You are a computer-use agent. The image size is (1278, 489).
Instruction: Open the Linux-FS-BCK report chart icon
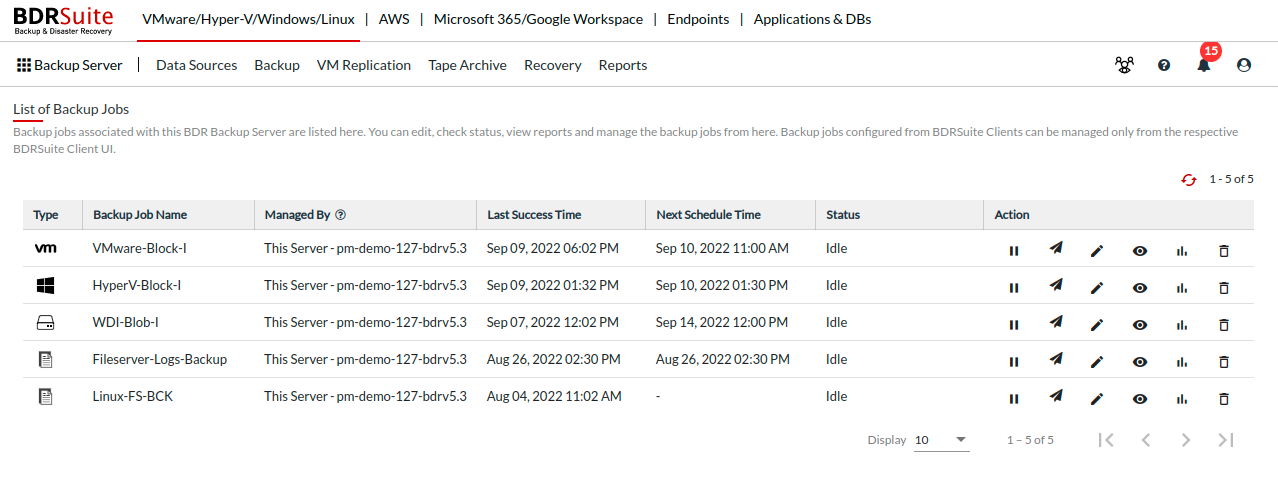(1181, 399)
